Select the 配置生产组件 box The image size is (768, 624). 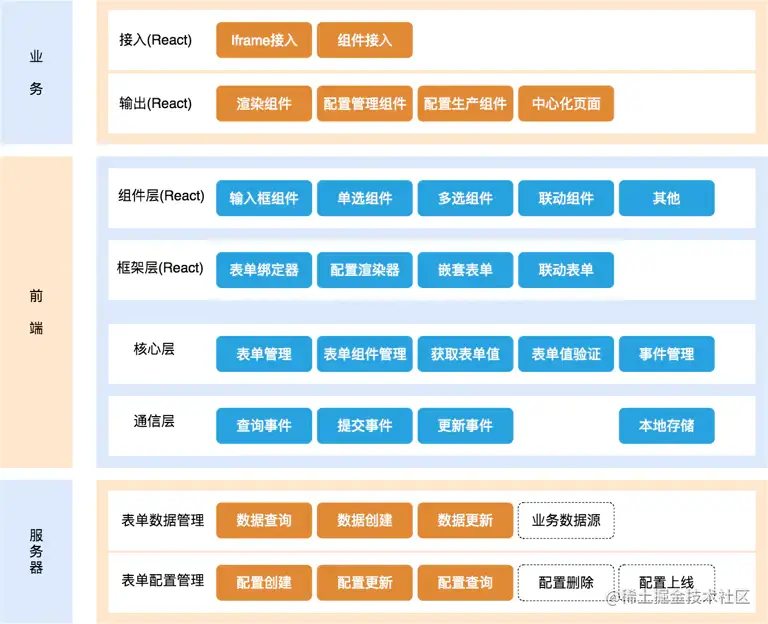coord(465,103)
